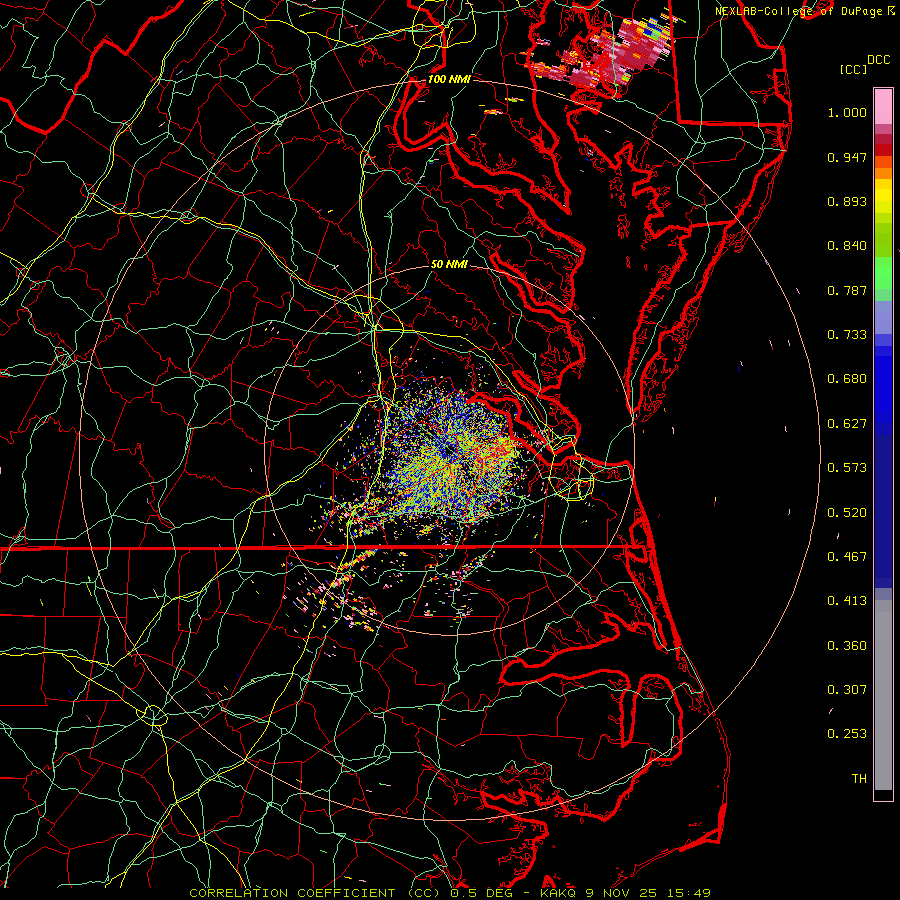The height and width of the screenshot is (900, 900).
Task: Select the 0.360 legend value
Action: [x=847, y=646]
